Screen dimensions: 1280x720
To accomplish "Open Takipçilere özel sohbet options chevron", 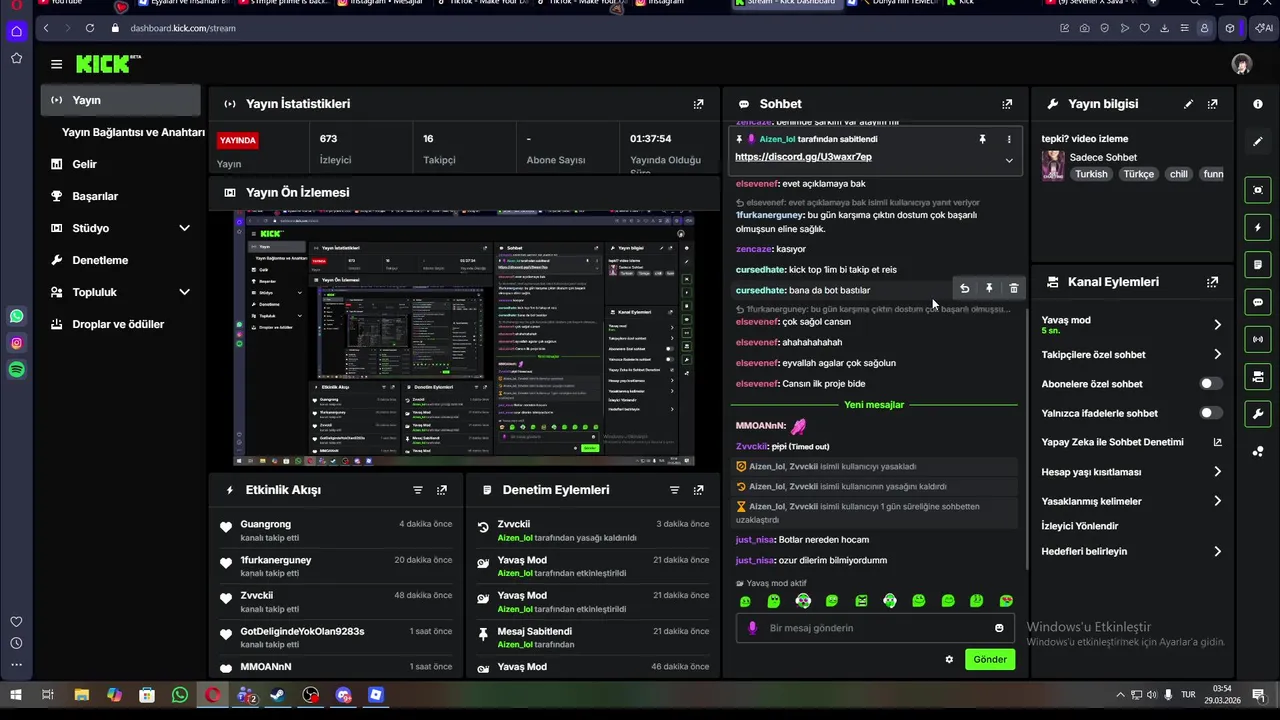I will click(1217, 354).
